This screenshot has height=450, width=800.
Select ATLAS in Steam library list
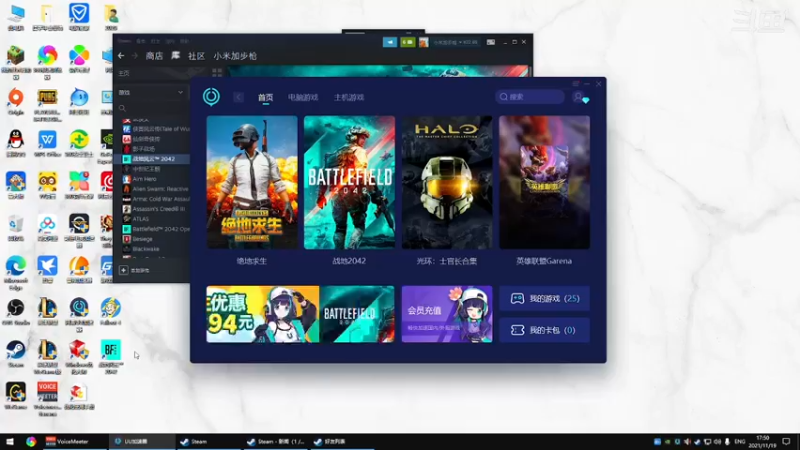136,219
